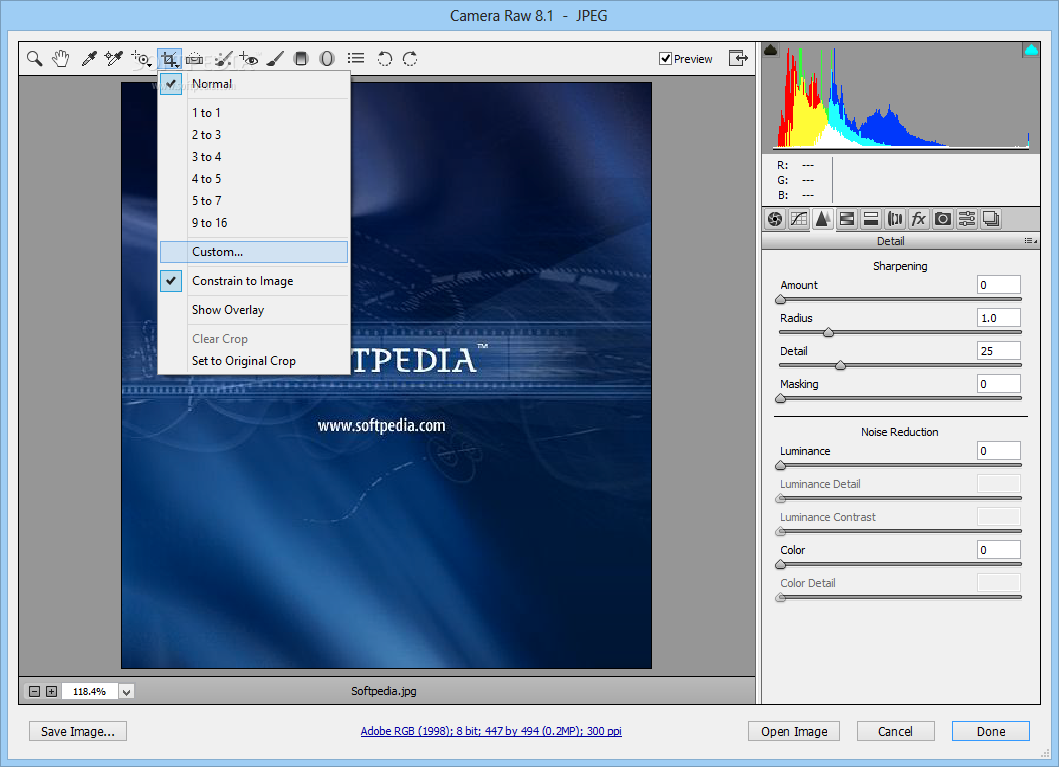Viewport: 1059px width, 767px height.
Task: Open the Lens Corrections tab
Action: pos(895,219)
